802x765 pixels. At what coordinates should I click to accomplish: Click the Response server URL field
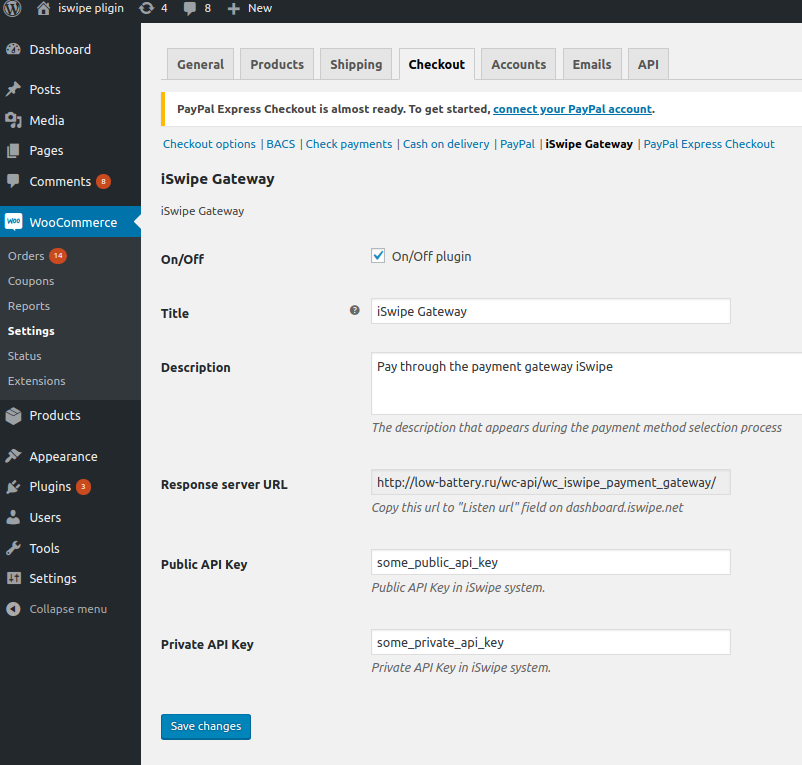pos(551,482)
